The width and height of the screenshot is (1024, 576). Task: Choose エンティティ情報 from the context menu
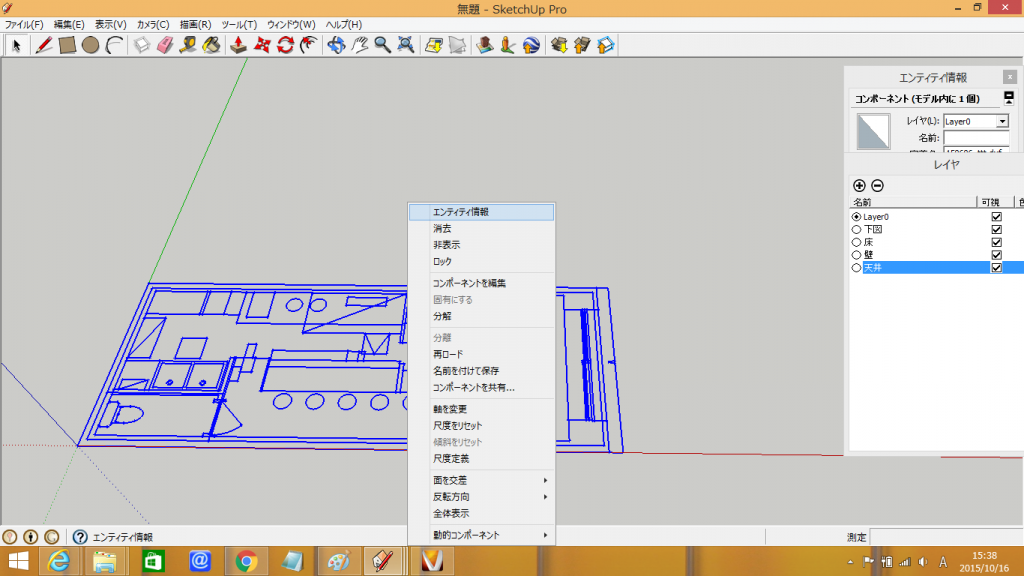point(481,212)
